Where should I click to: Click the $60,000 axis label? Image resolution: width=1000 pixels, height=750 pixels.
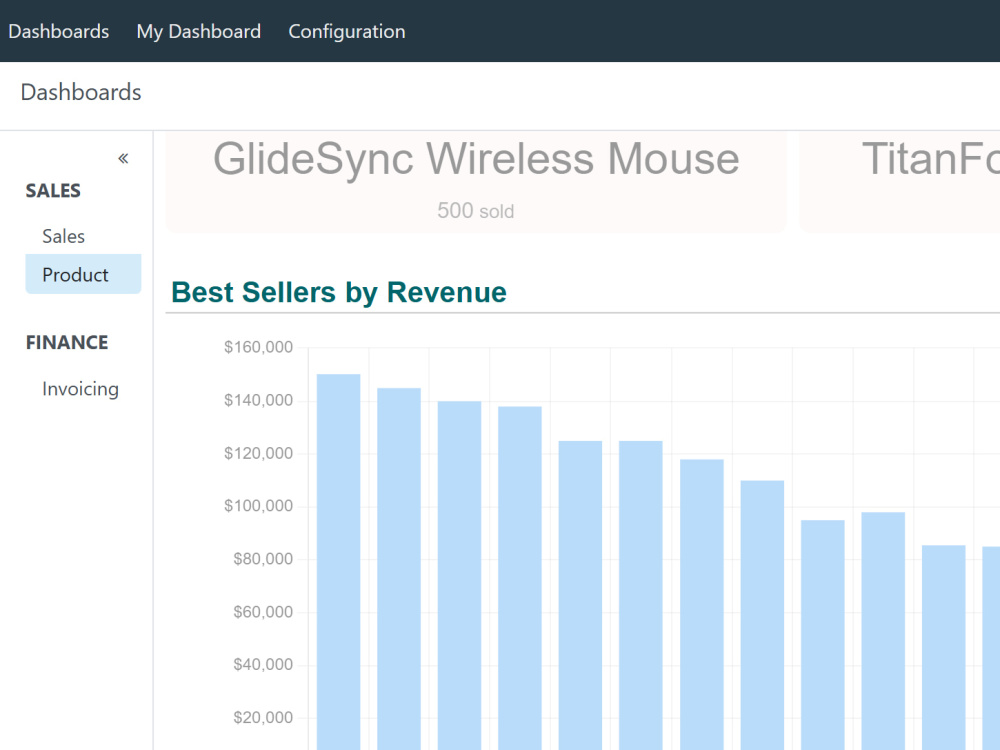[263, 612]
